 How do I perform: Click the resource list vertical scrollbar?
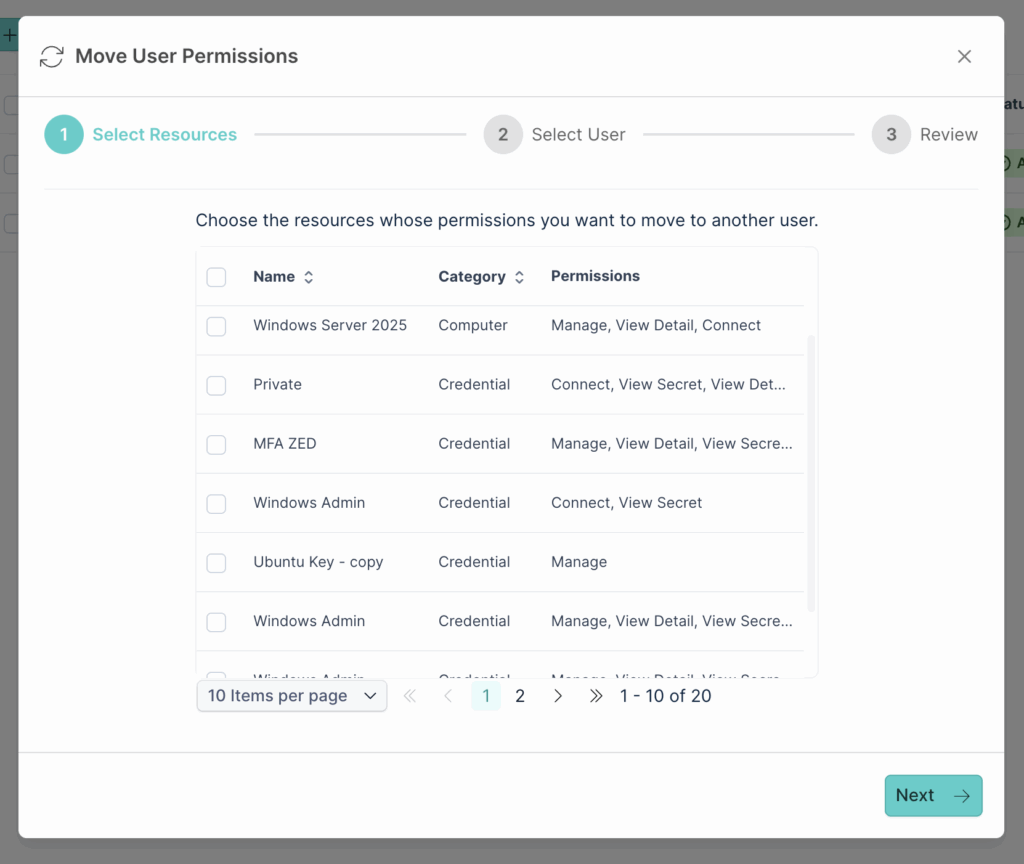pos(811,473)
